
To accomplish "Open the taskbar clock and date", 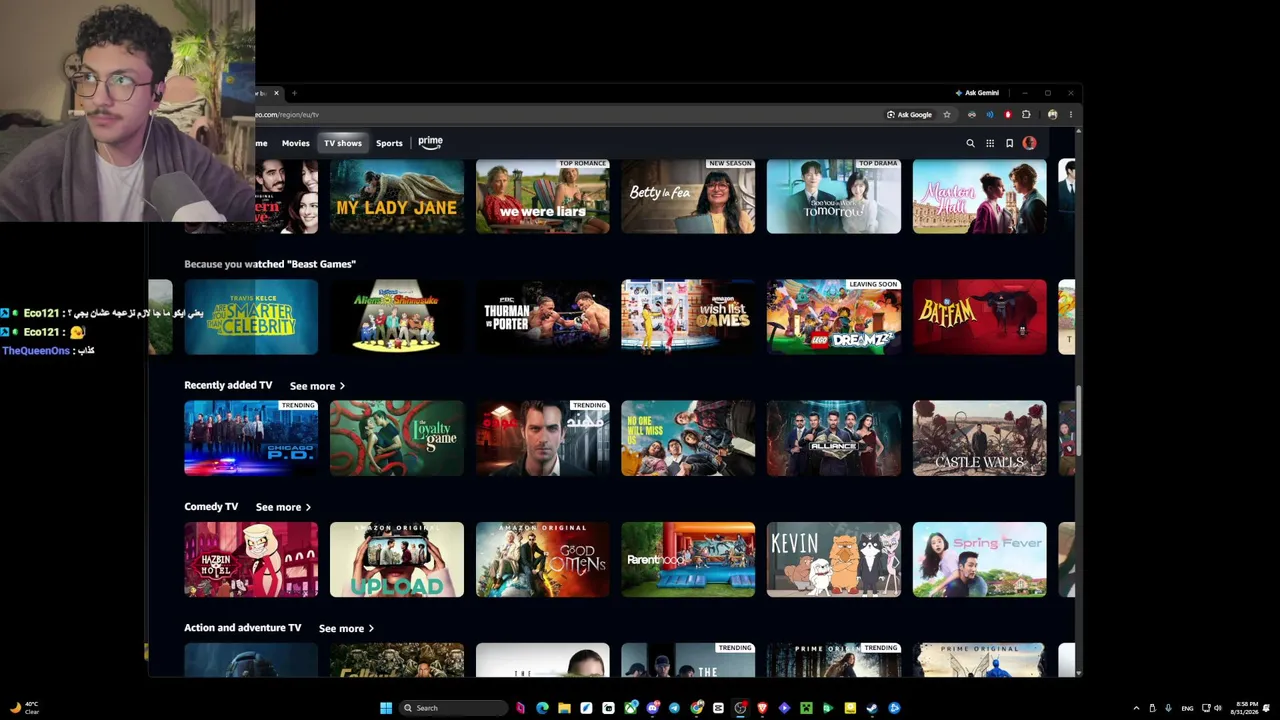I will pos(1245,708).
